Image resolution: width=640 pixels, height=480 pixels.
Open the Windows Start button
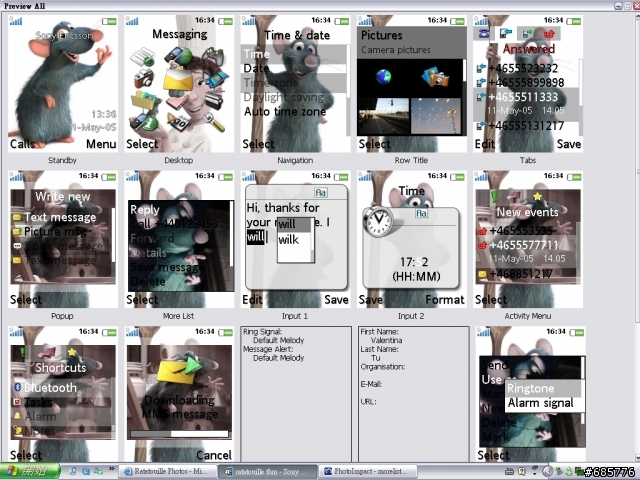[x=30, y=471]
